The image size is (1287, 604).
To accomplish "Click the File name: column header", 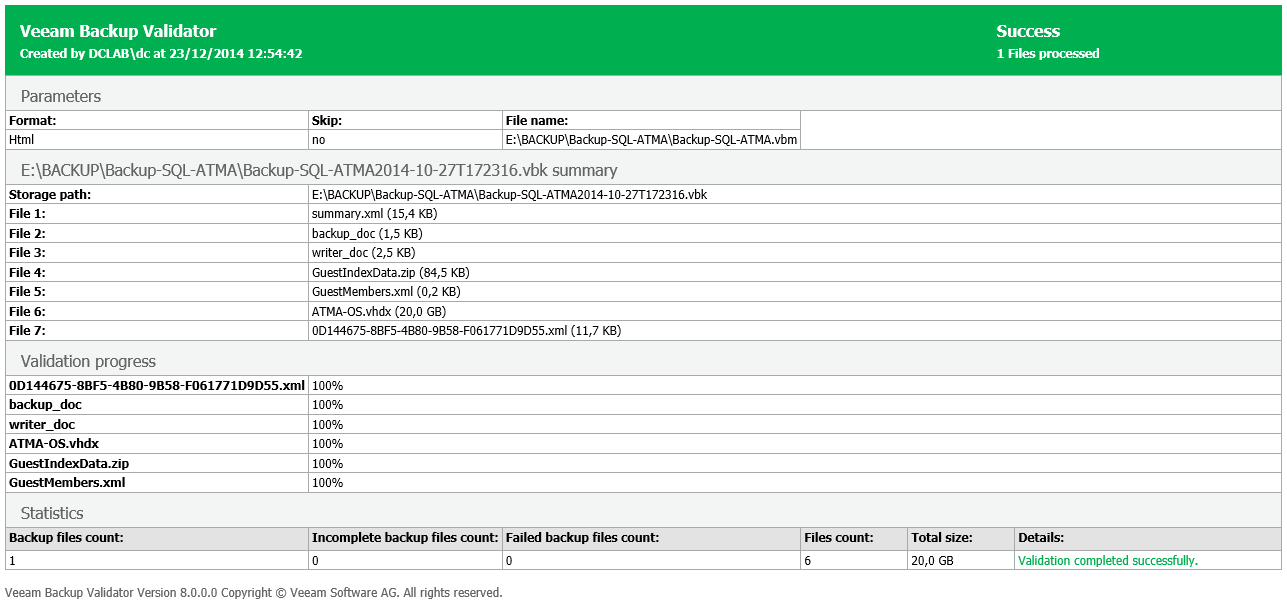I will click(537, 120).
